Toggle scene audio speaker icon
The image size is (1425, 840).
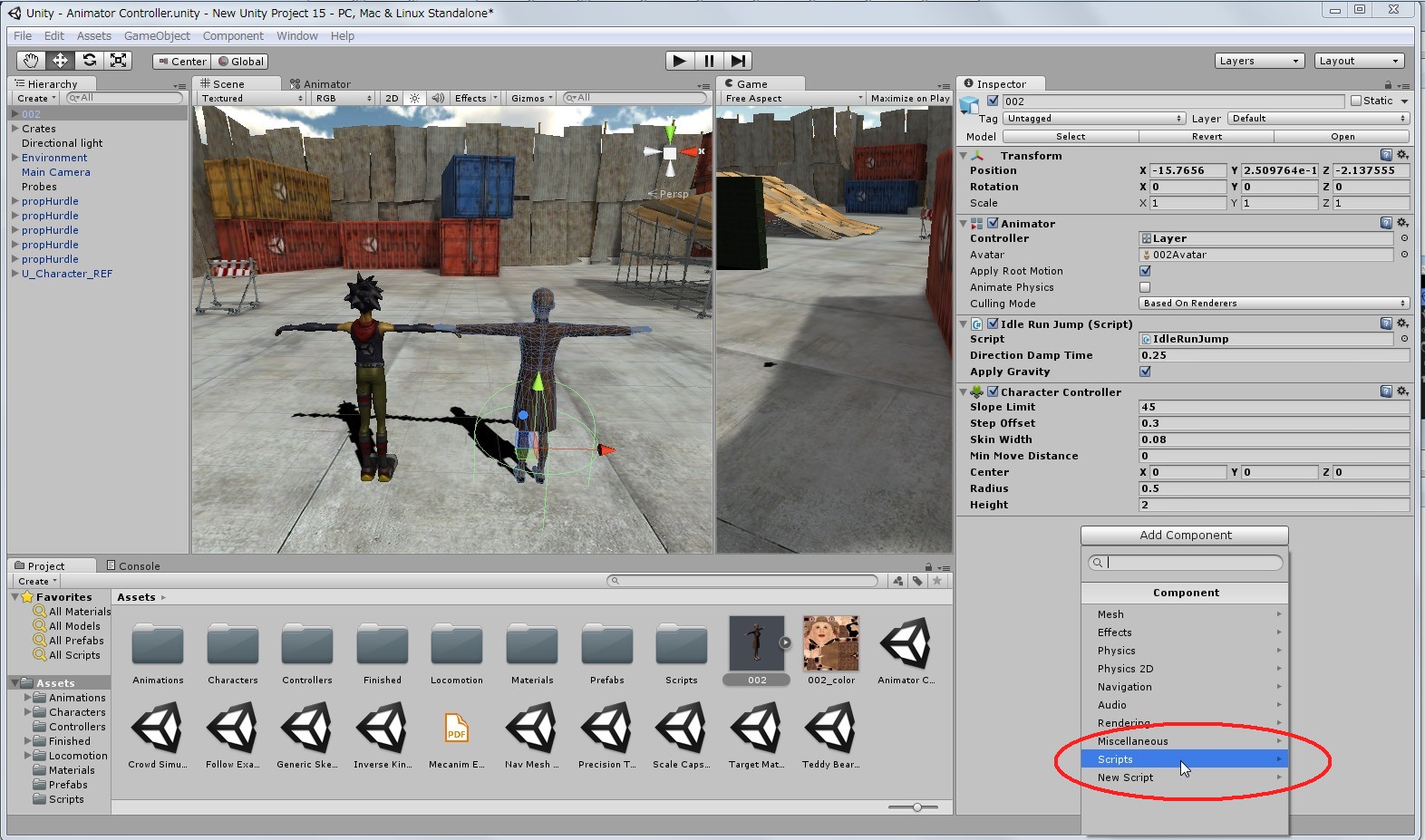[438, 98]
